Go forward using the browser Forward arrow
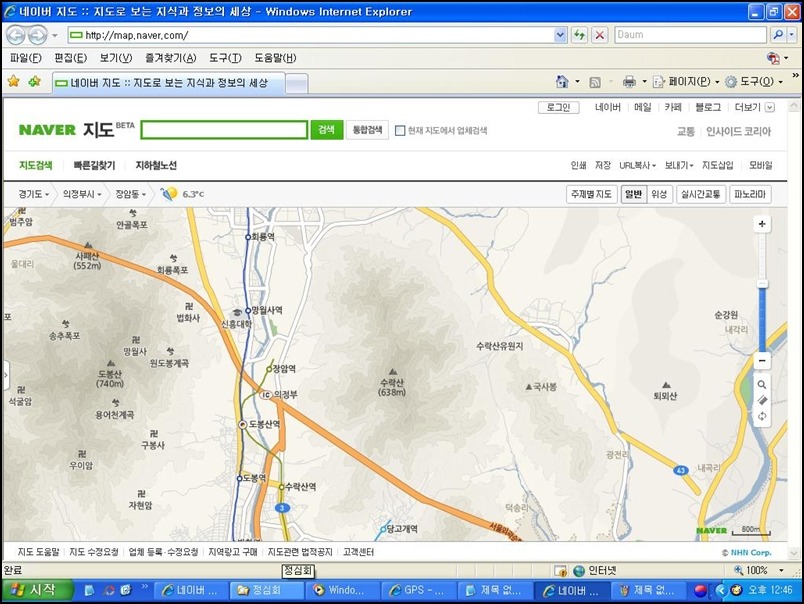 coord(37,35)
